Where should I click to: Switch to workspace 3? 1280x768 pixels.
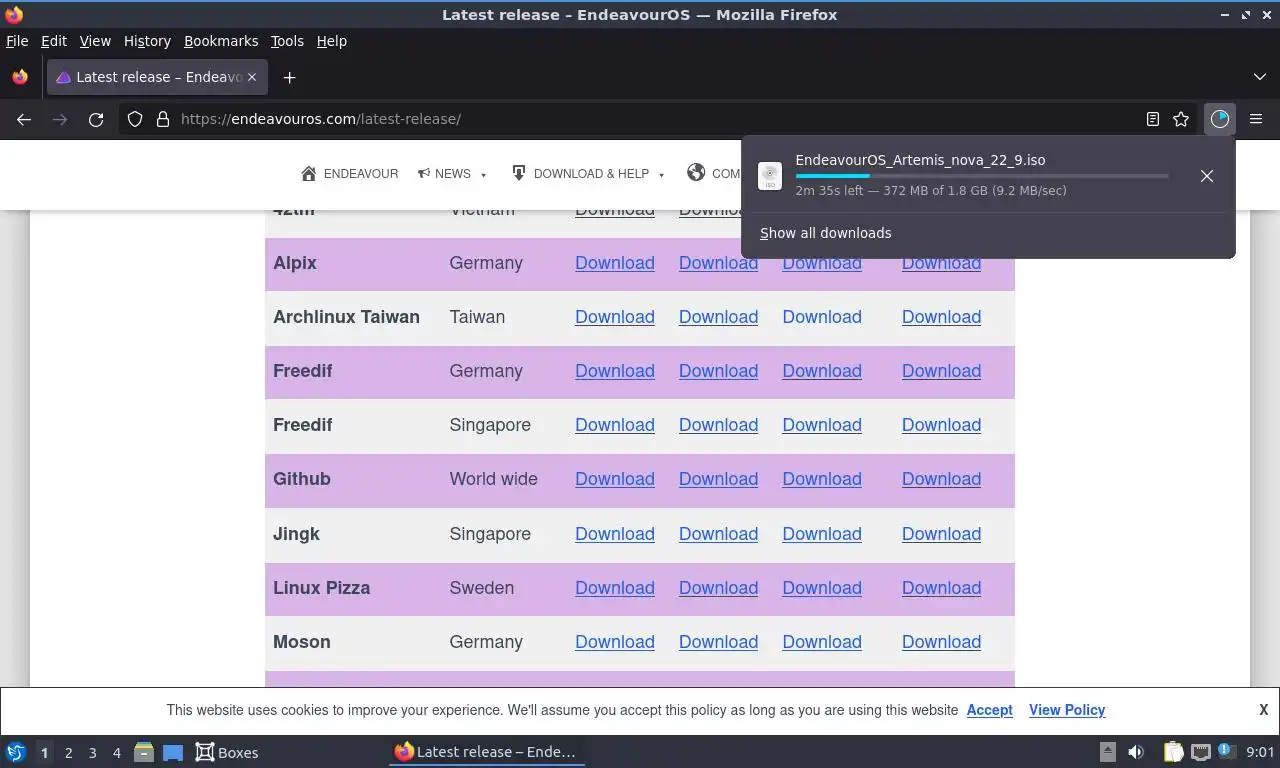coord(92,753)
